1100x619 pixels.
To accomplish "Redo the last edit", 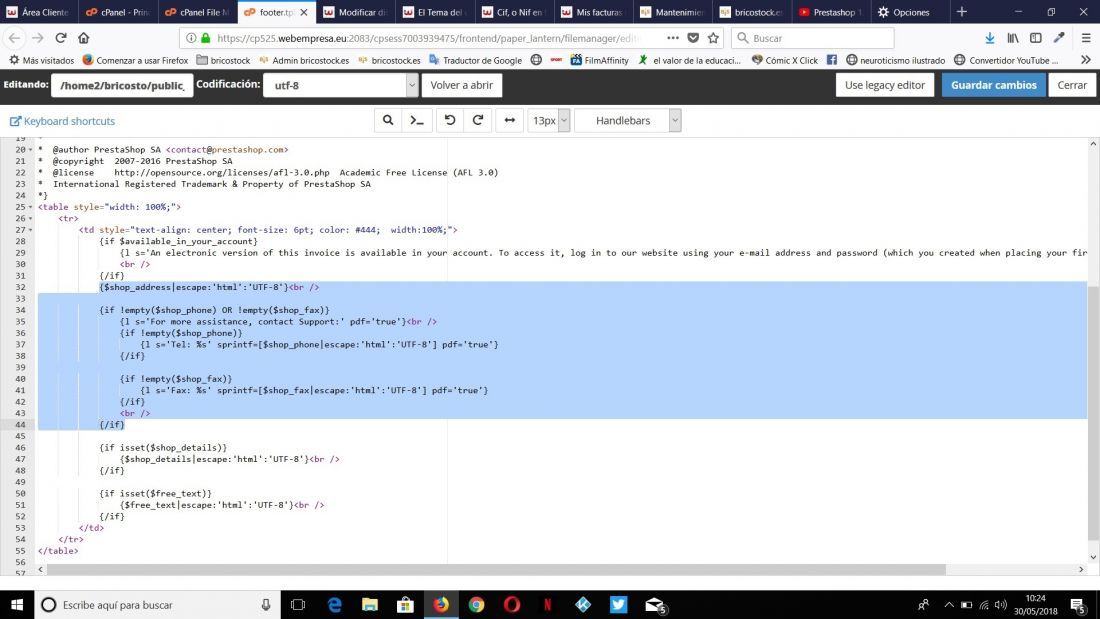I will (x=478, y=121).
